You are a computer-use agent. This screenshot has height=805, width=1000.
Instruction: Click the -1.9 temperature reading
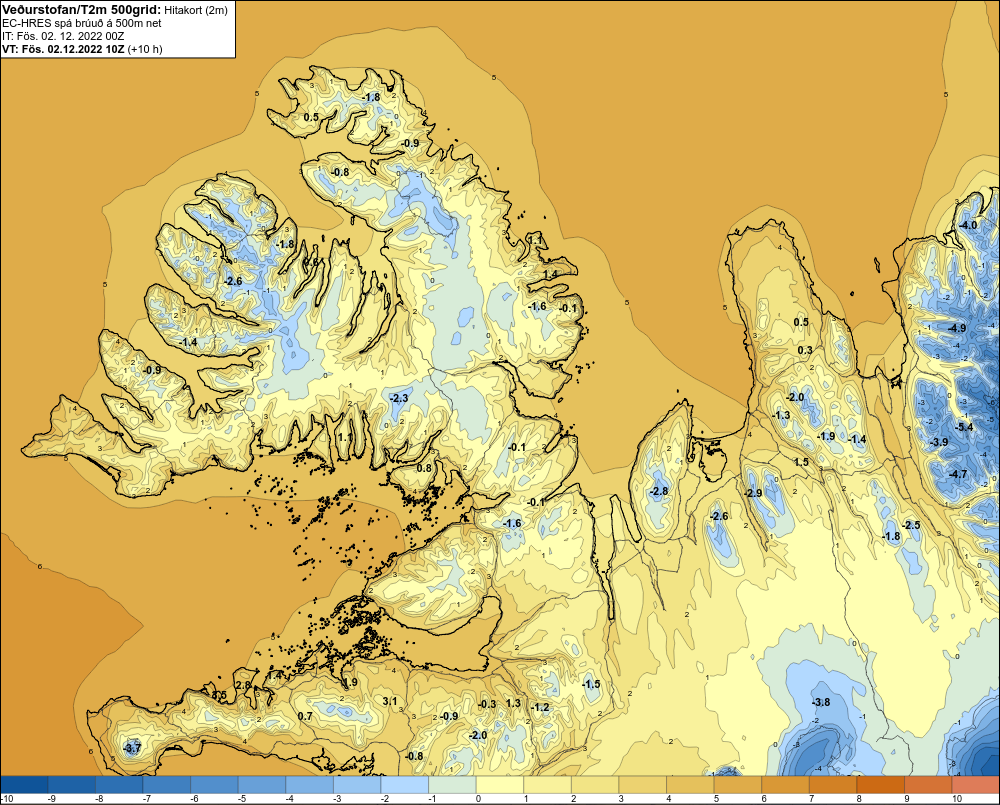(x=826, y=436)
